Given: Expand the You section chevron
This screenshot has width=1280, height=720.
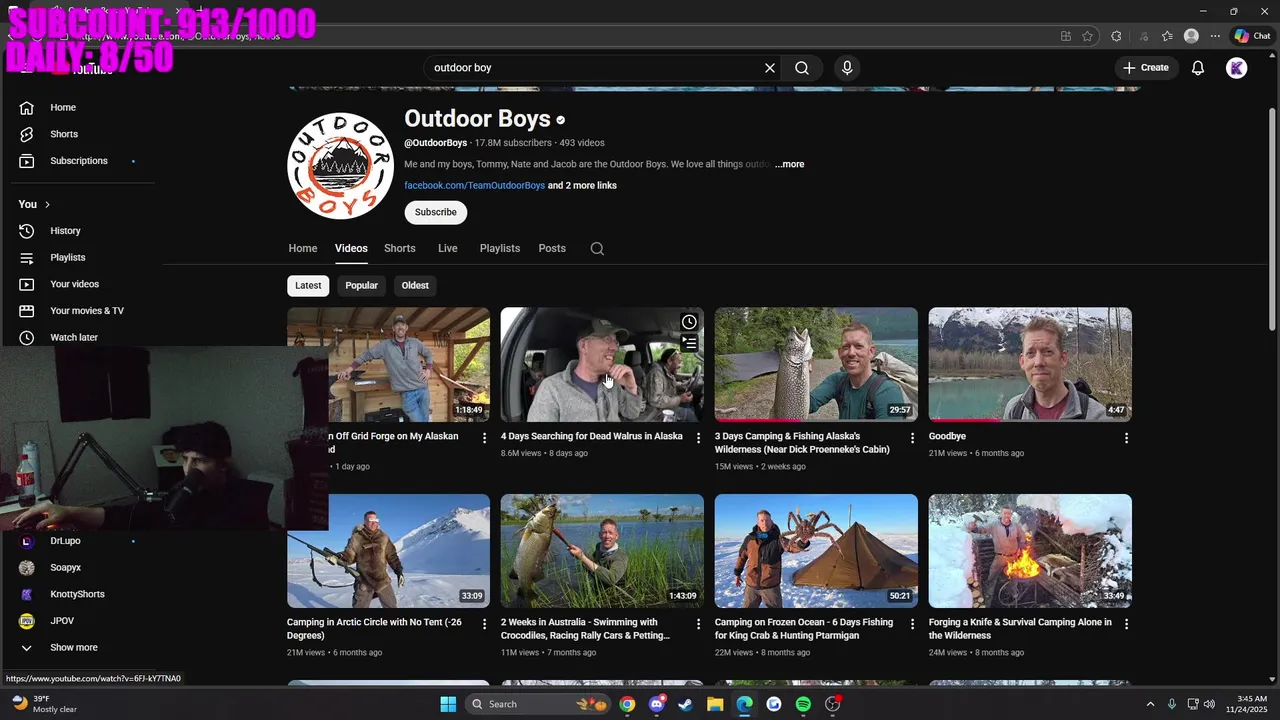Looking at the screenshot, I should click(47, 204).
